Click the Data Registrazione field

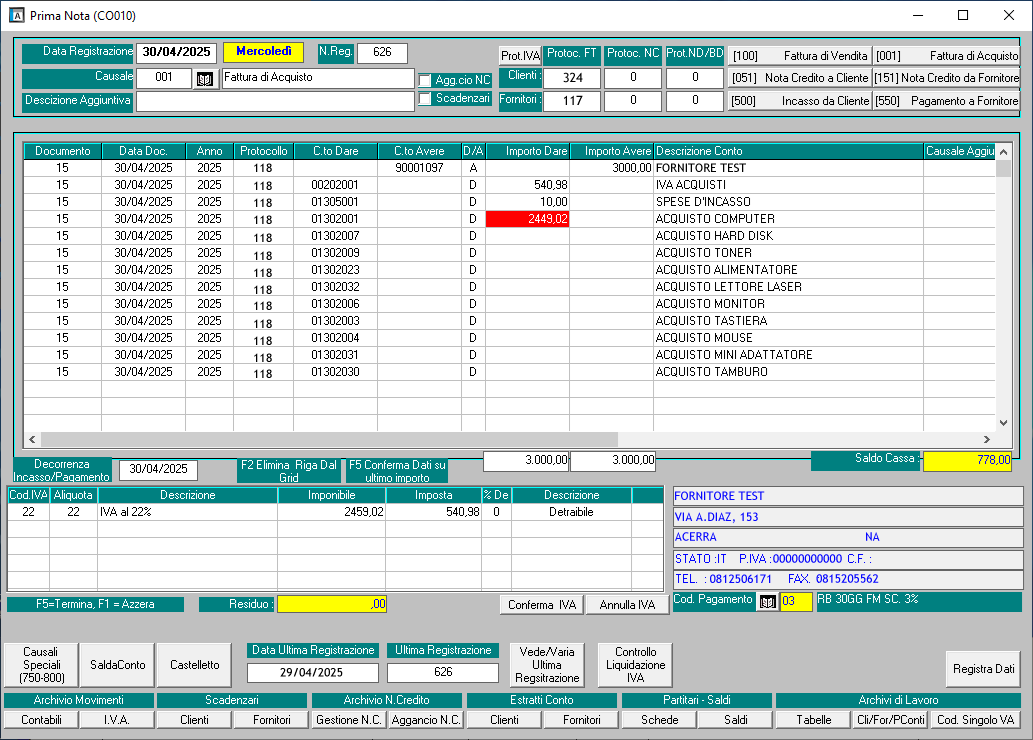177,52
